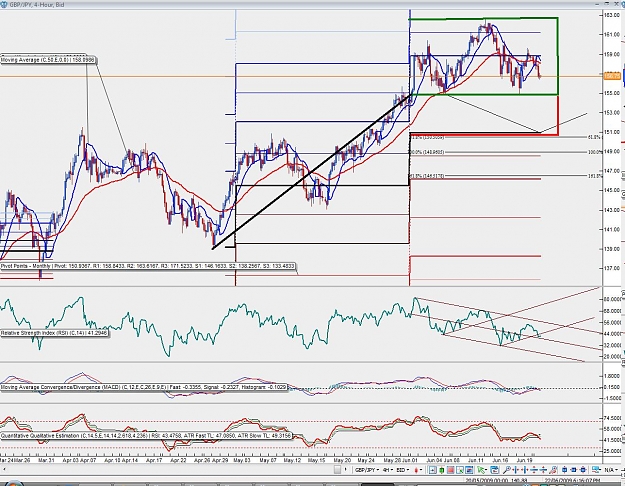Click the green candlestick toolbar icon
The width and height of the screenshot is (625, 486).
point(441,470)
